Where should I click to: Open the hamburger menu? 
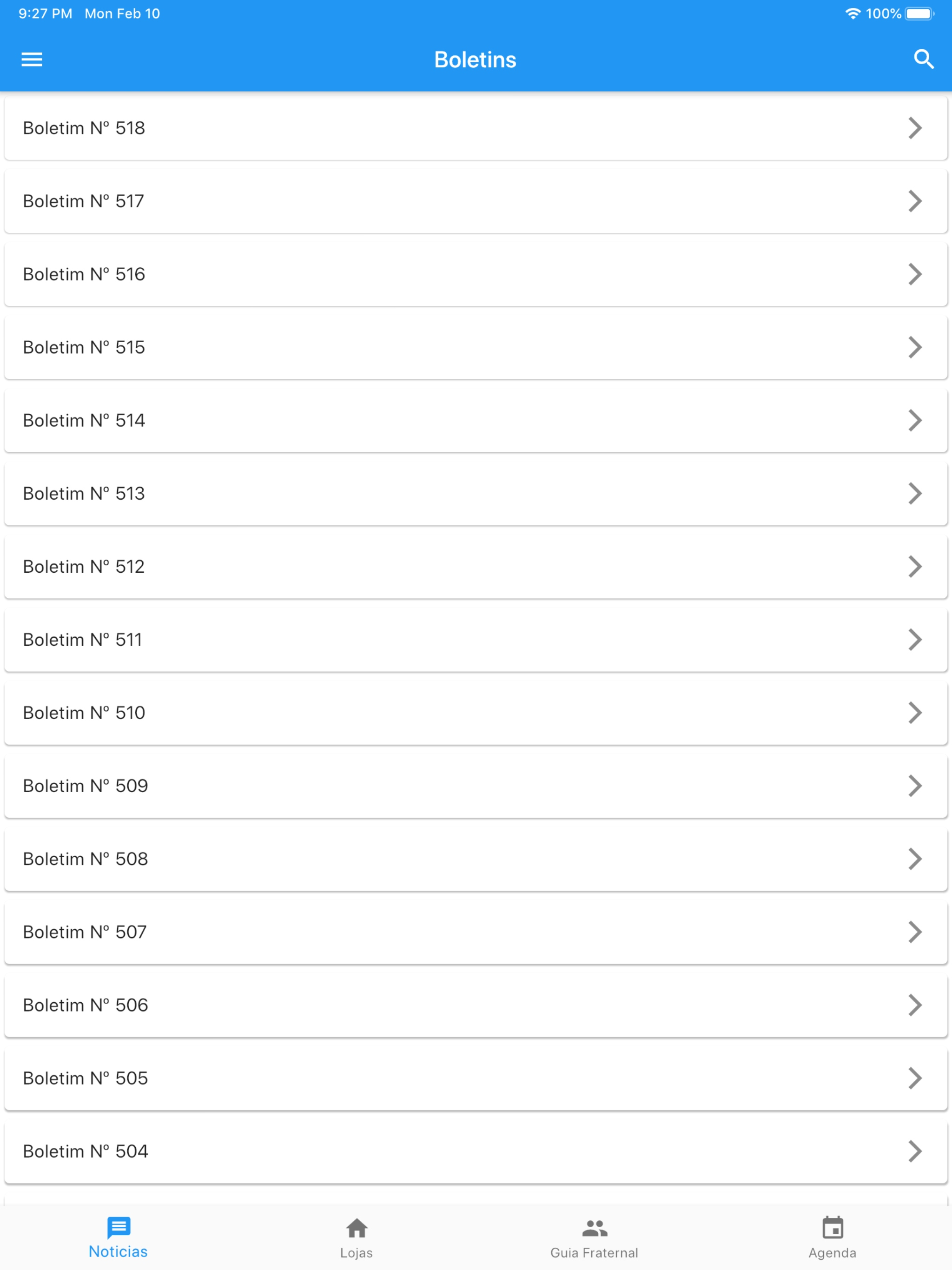point(32,59)
